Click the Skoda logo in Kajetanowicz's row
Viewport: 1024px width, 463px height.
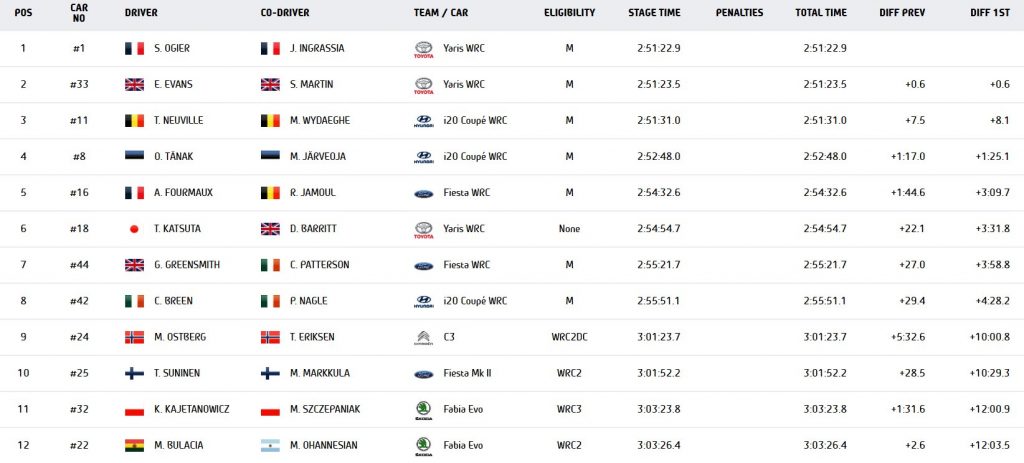(424, 411)
